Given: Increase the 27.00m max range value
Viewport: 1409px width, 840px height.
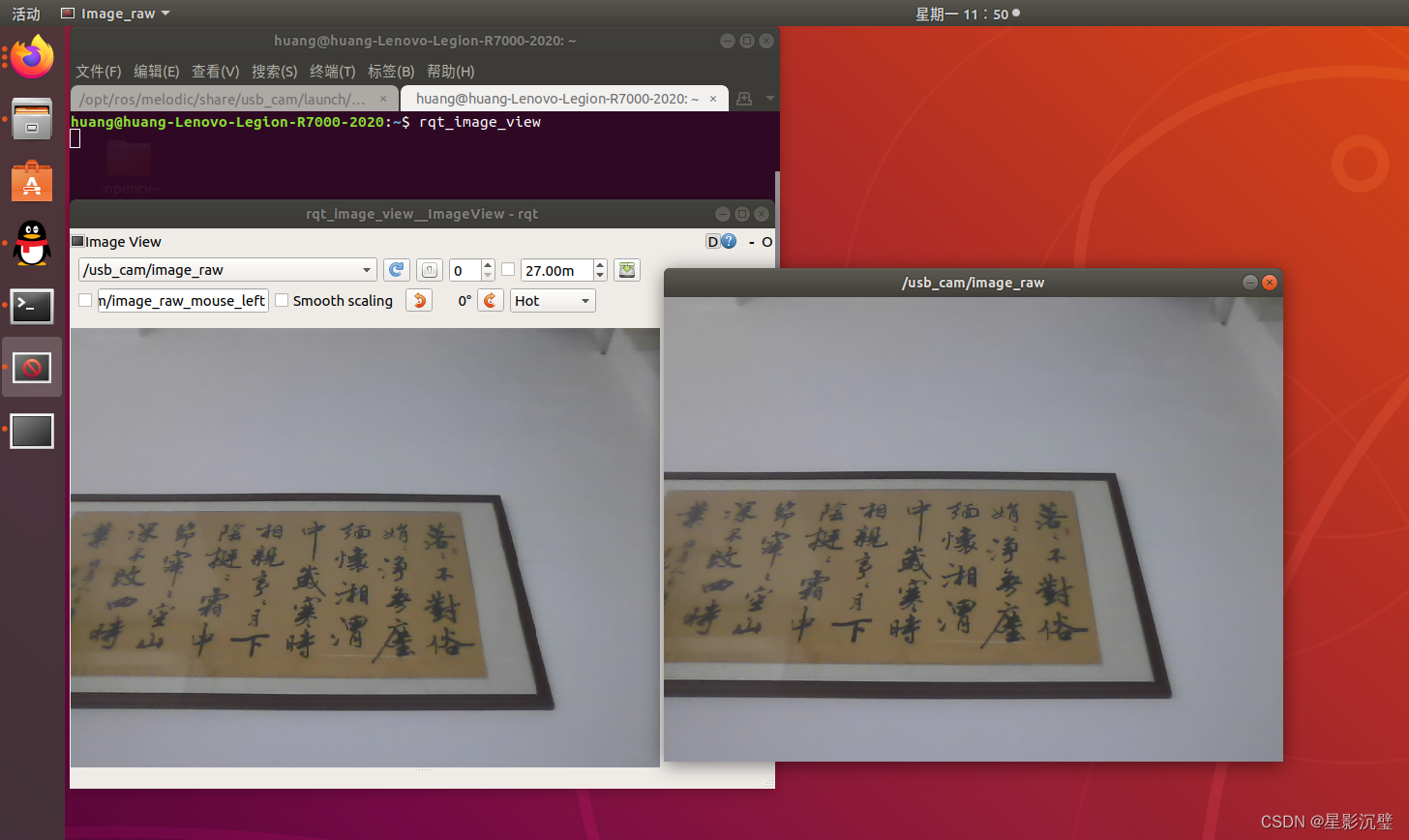Looking at the screenshot, I should 600,265.
